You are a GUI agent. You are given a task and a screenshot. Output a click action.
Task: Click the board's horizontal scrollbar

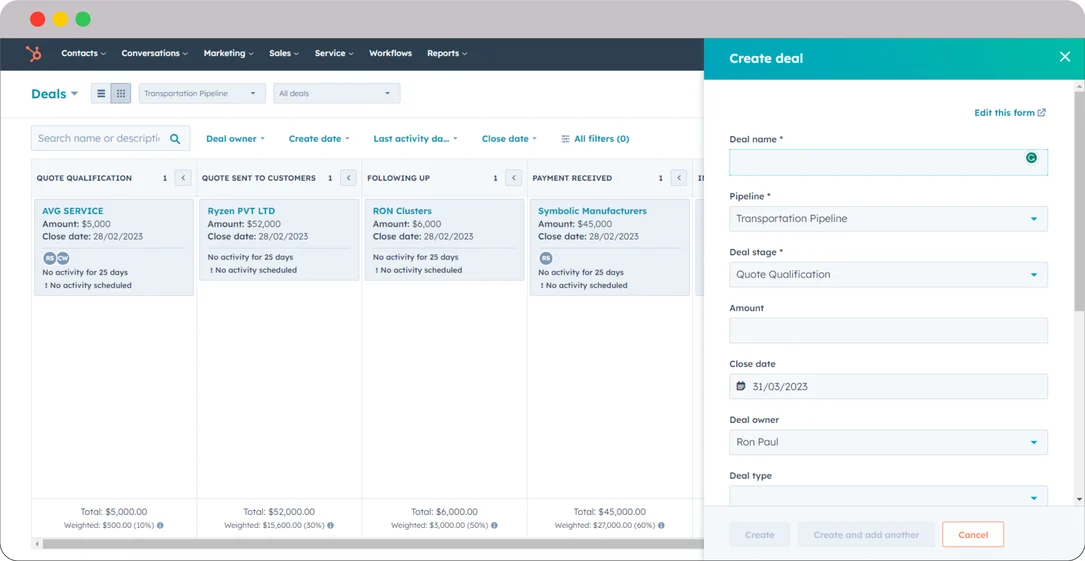pyautogui.click(x=372, y=544)
